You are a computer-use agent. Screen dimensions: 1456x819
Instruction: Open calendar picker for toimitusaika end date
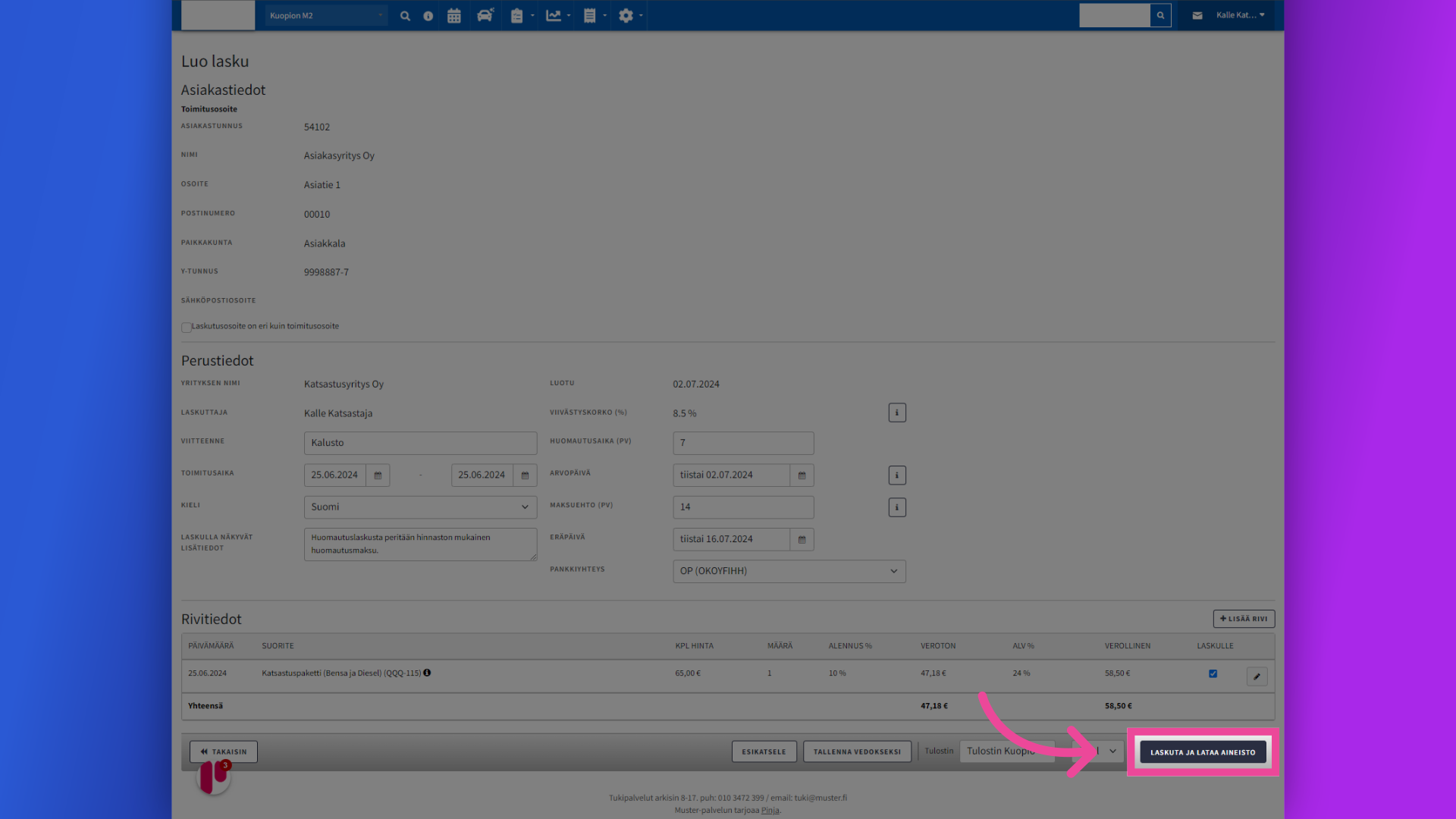525,475
